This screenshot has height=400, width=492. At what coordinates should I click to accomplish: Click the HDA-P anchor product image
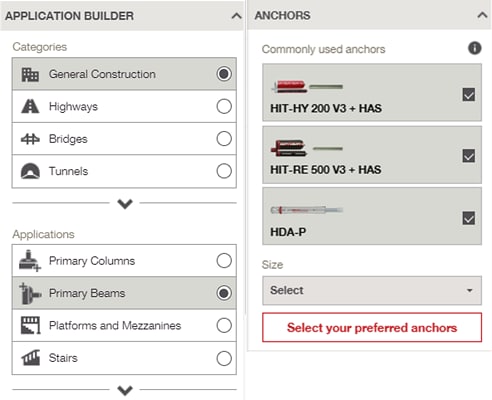307,210
